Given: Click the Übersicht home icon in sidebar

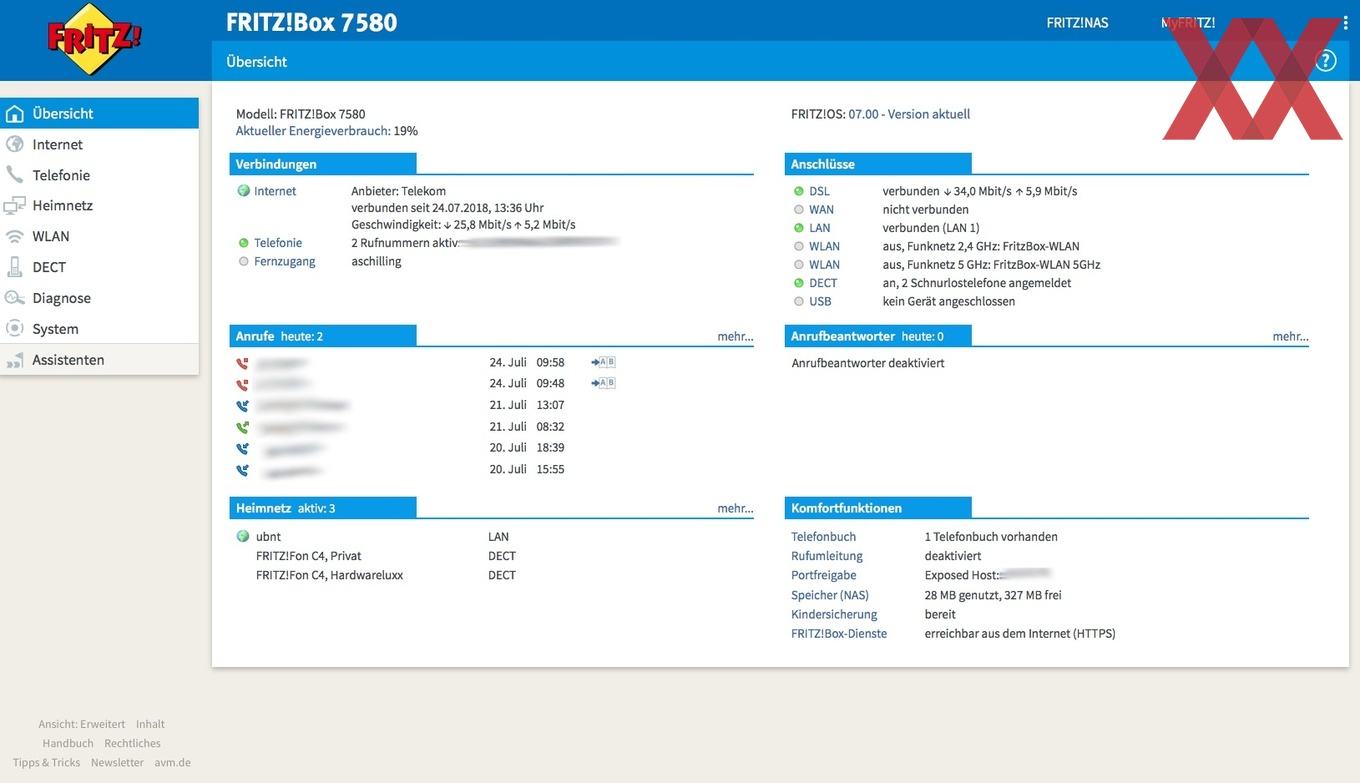Looking at the screenshot, I should (x=14, y=113).
